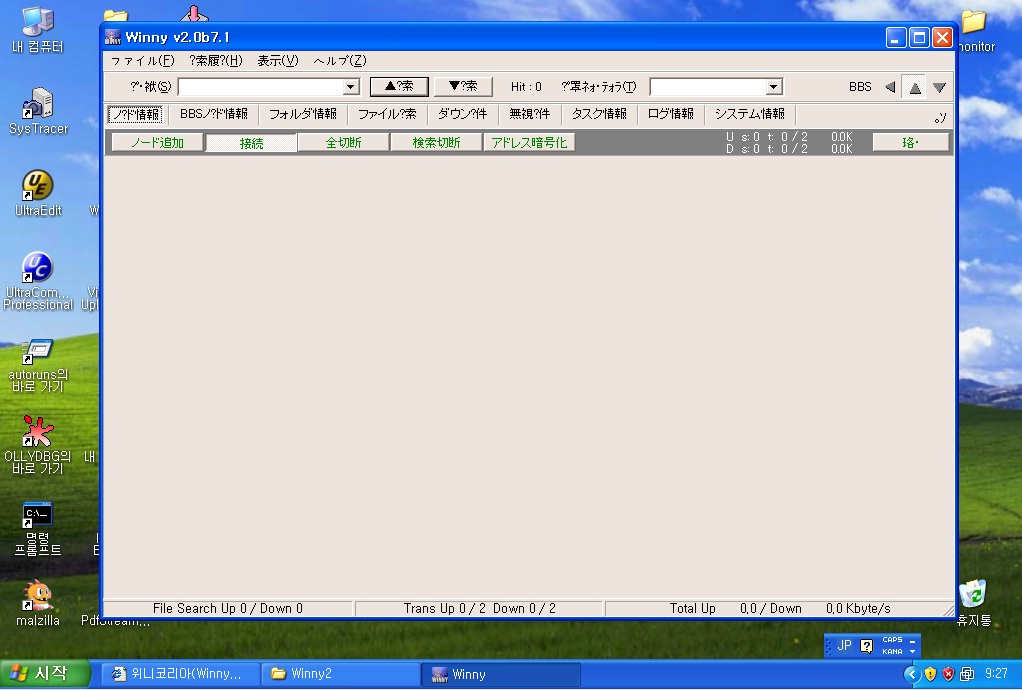
Task: Expand hidden tray icons with the chevron
Action: 912,674
